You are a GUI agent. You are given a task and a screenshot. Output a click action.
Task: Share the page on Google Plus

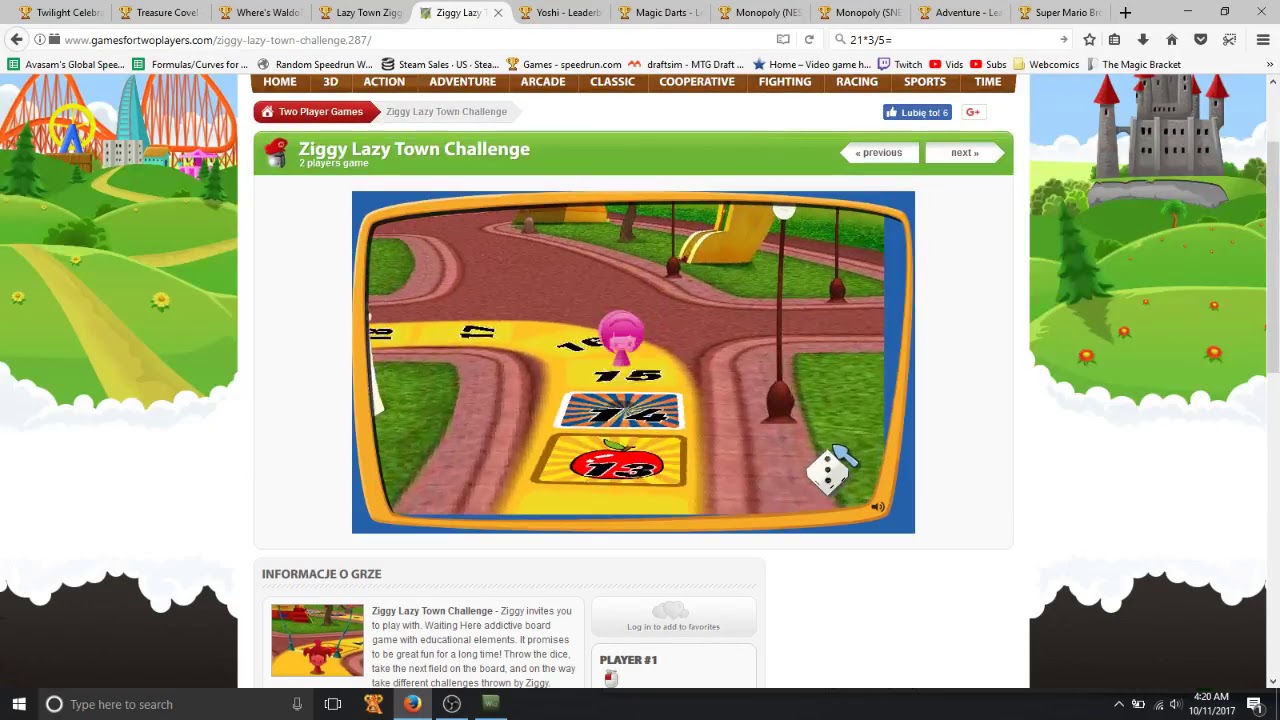click(x=973, y=112)
